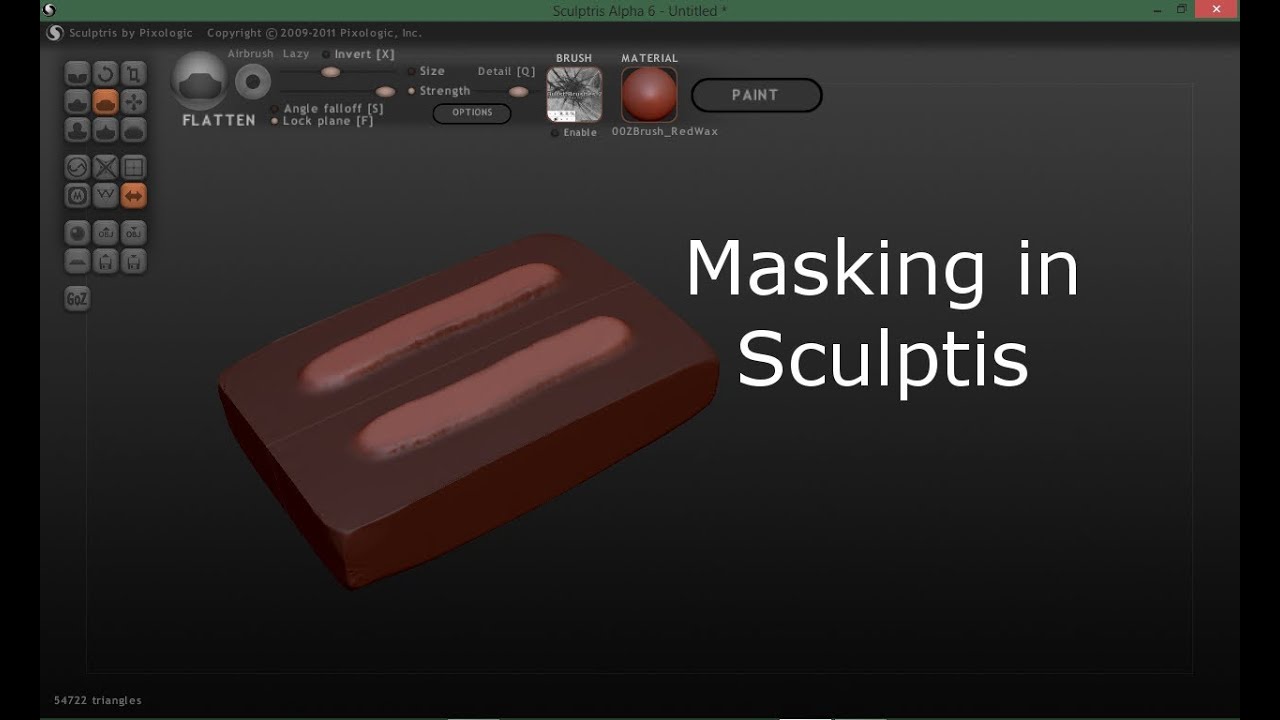Open the OPTIONS panel
Image resolution: width=1280 pixels, height=720 pixels.
(x=472, y=113)
